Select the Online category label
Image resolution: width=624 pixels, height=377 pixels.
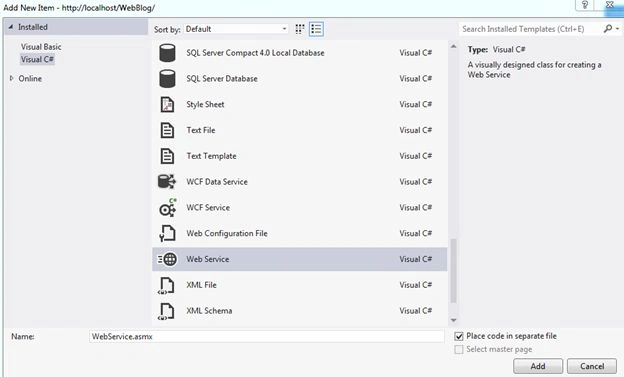pos(30,78)
